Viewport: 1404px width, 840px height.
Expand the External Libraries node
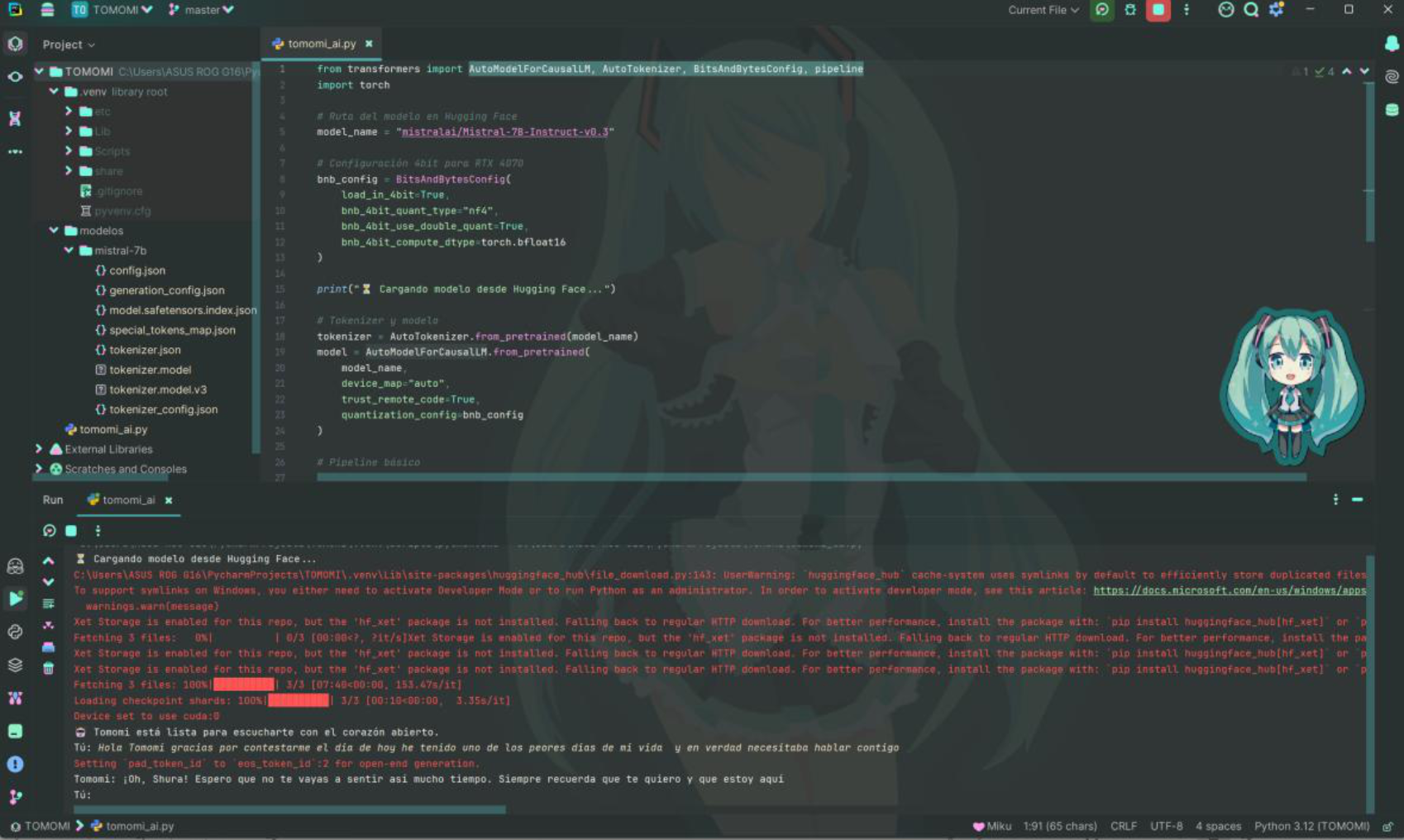[39, 449]
